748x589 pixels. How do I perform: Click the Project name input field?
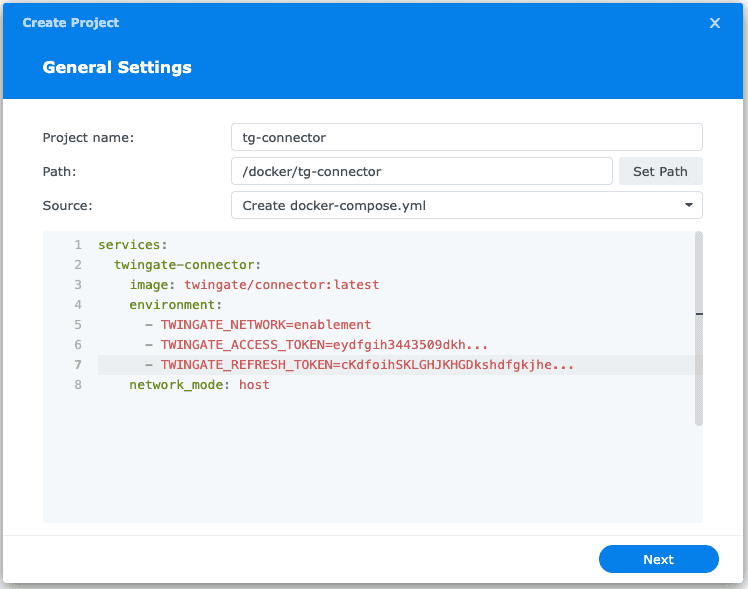click(466, 137)
